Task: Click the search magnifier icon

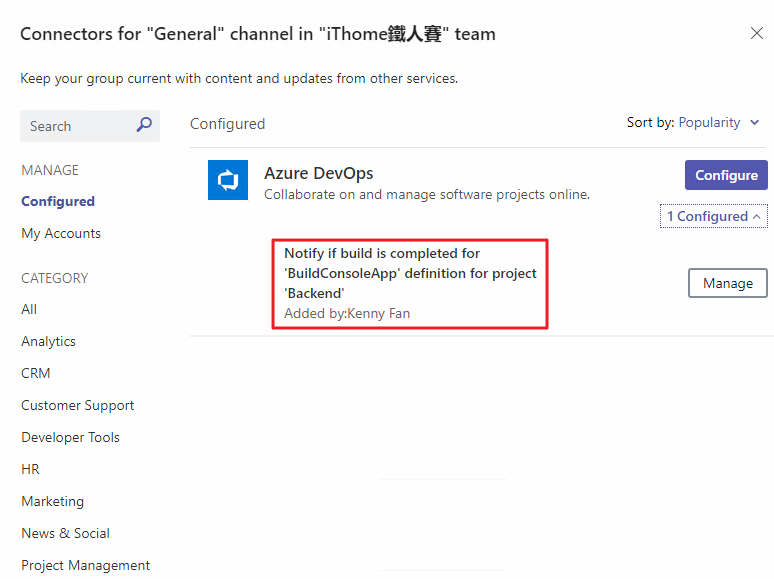Action: coord(144,124)
